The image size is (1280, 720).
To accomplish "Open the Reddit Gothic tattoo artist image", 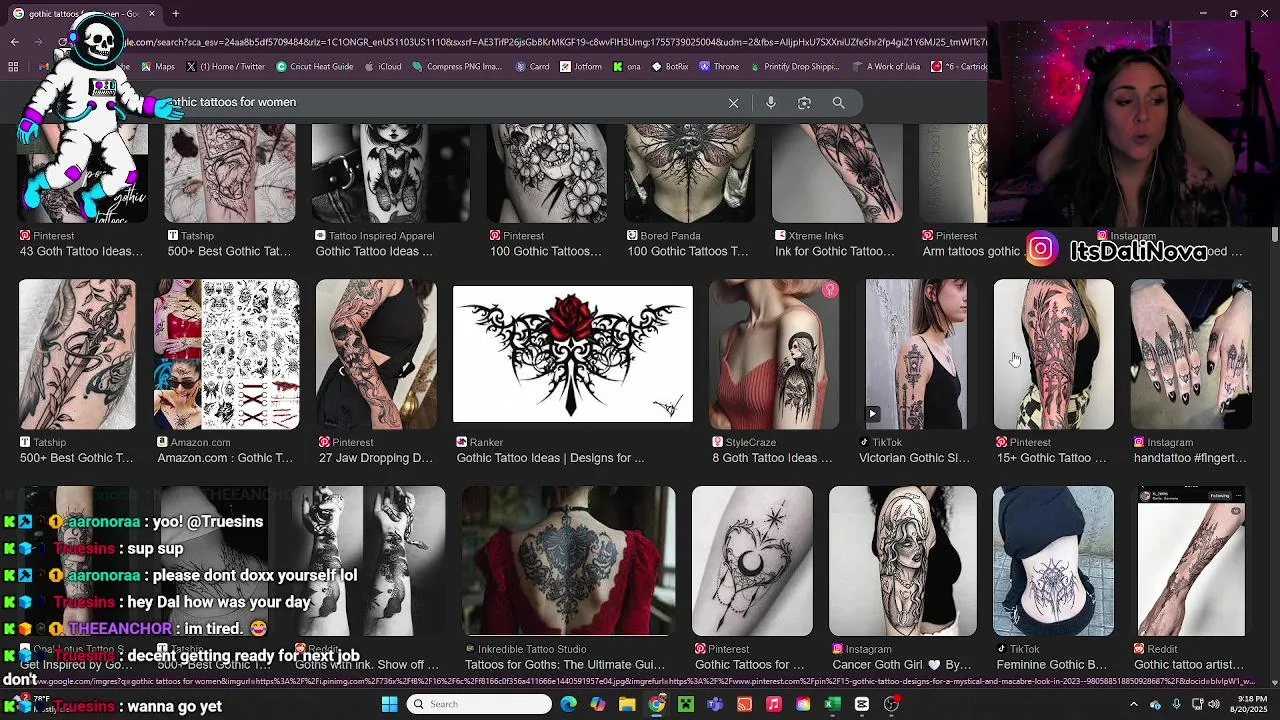I will point(1190,560).
